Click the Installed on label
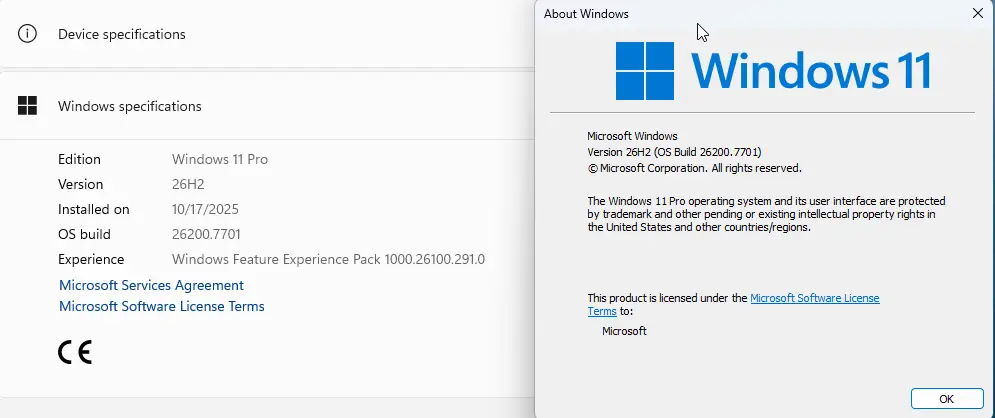The height and width of the screenshot is (418, 995). click(x=93, y=209)
